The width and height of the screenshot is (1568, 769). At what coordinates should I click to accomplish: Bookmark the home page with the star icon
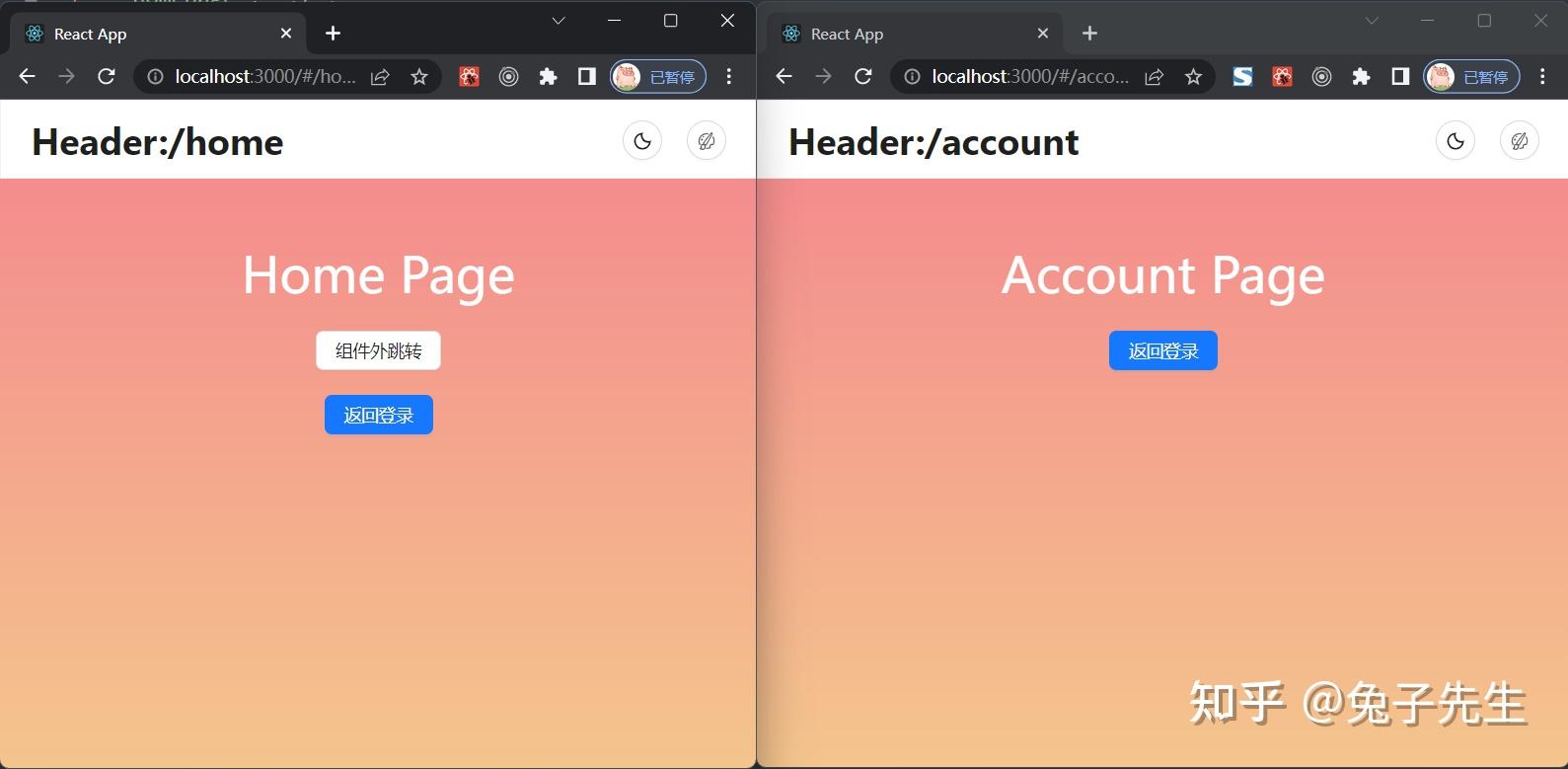[419, 77]
